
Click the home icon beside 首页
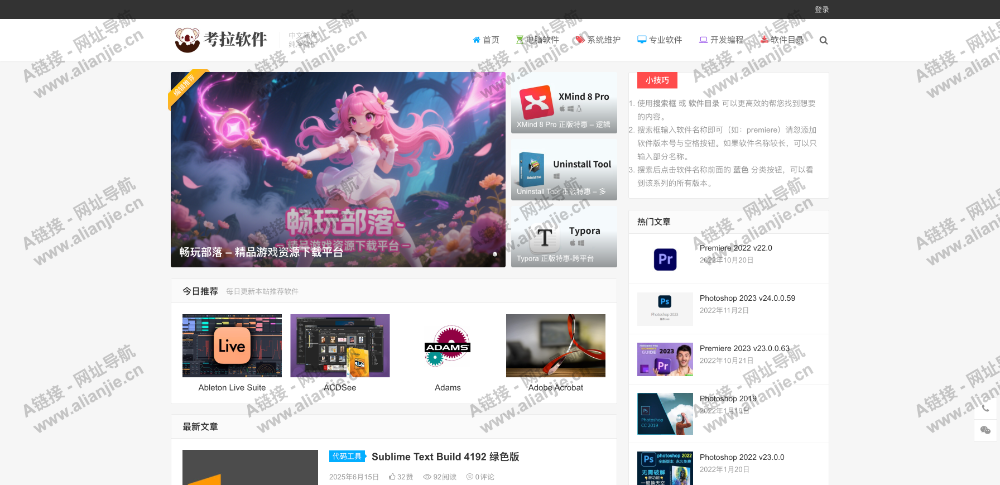[x=476, y=40]
